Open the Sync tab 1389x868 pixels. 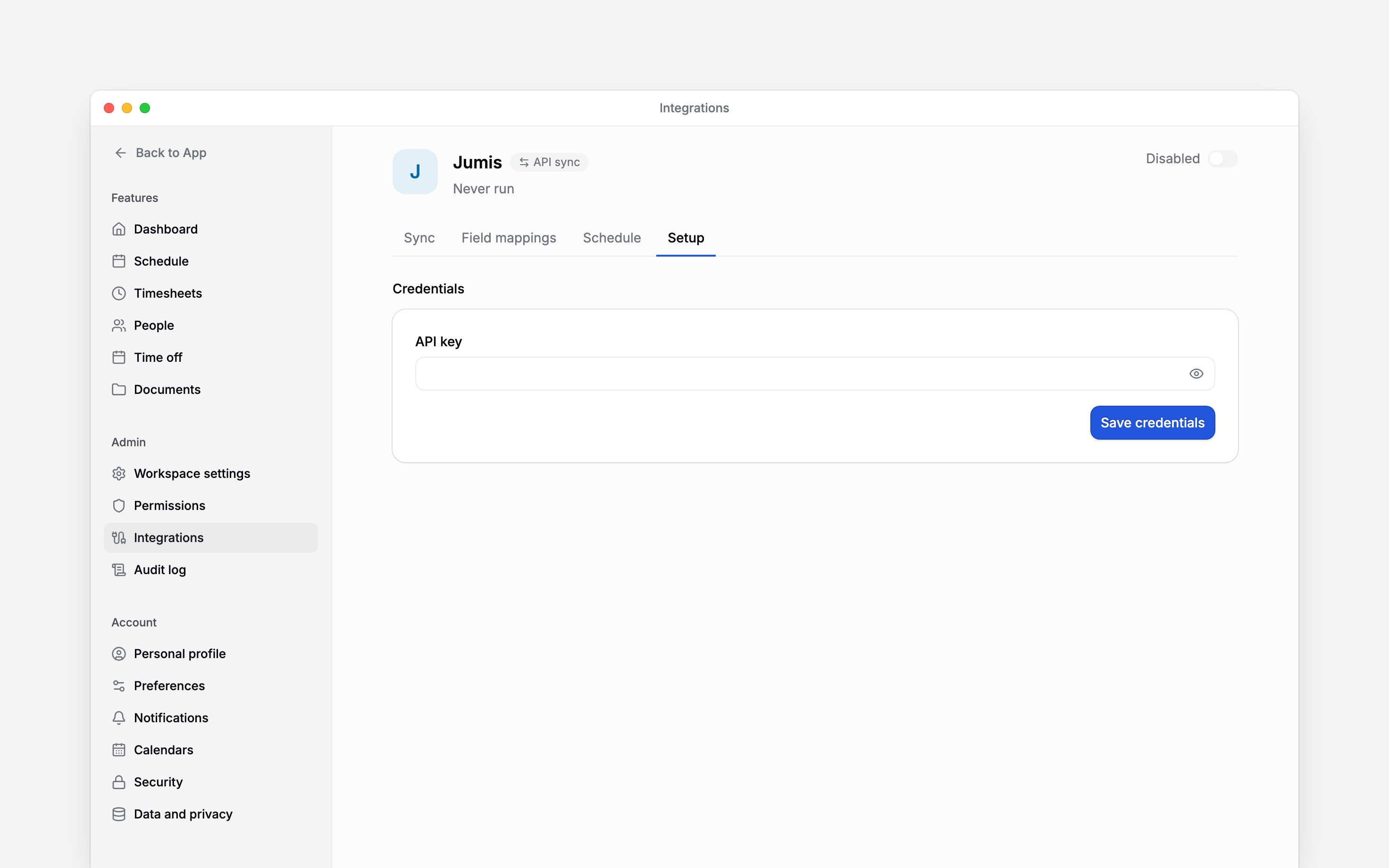click(x=419, y=238)
